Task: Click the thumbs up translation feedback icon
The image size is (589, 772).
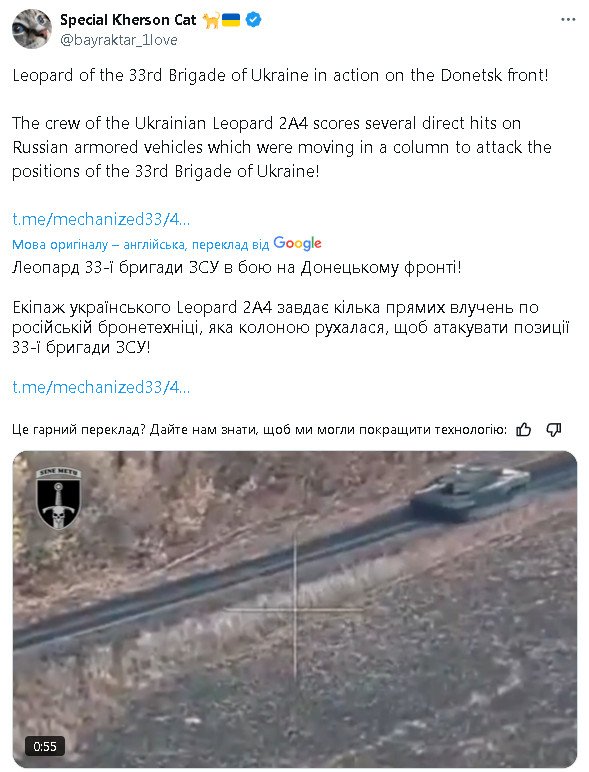Action: (524, 430)
